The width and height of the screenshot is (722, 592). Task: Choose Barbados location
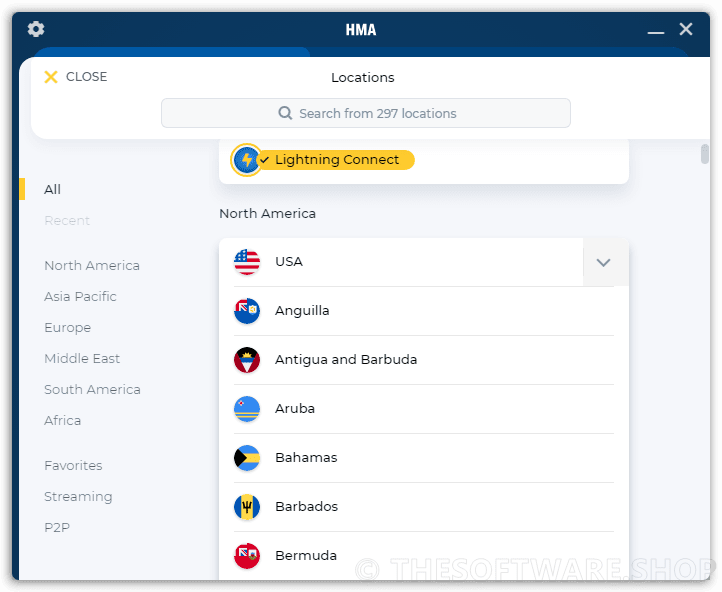pos(424,507)
